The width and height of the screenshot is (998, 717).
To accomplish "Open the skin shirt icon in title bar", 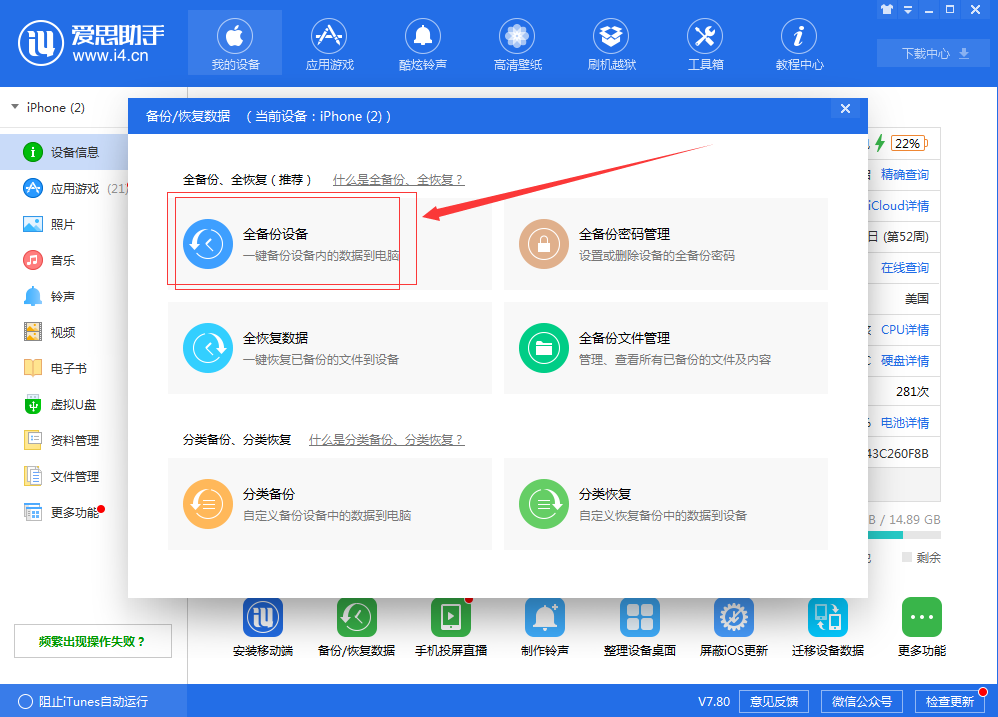I will point(887,10).
